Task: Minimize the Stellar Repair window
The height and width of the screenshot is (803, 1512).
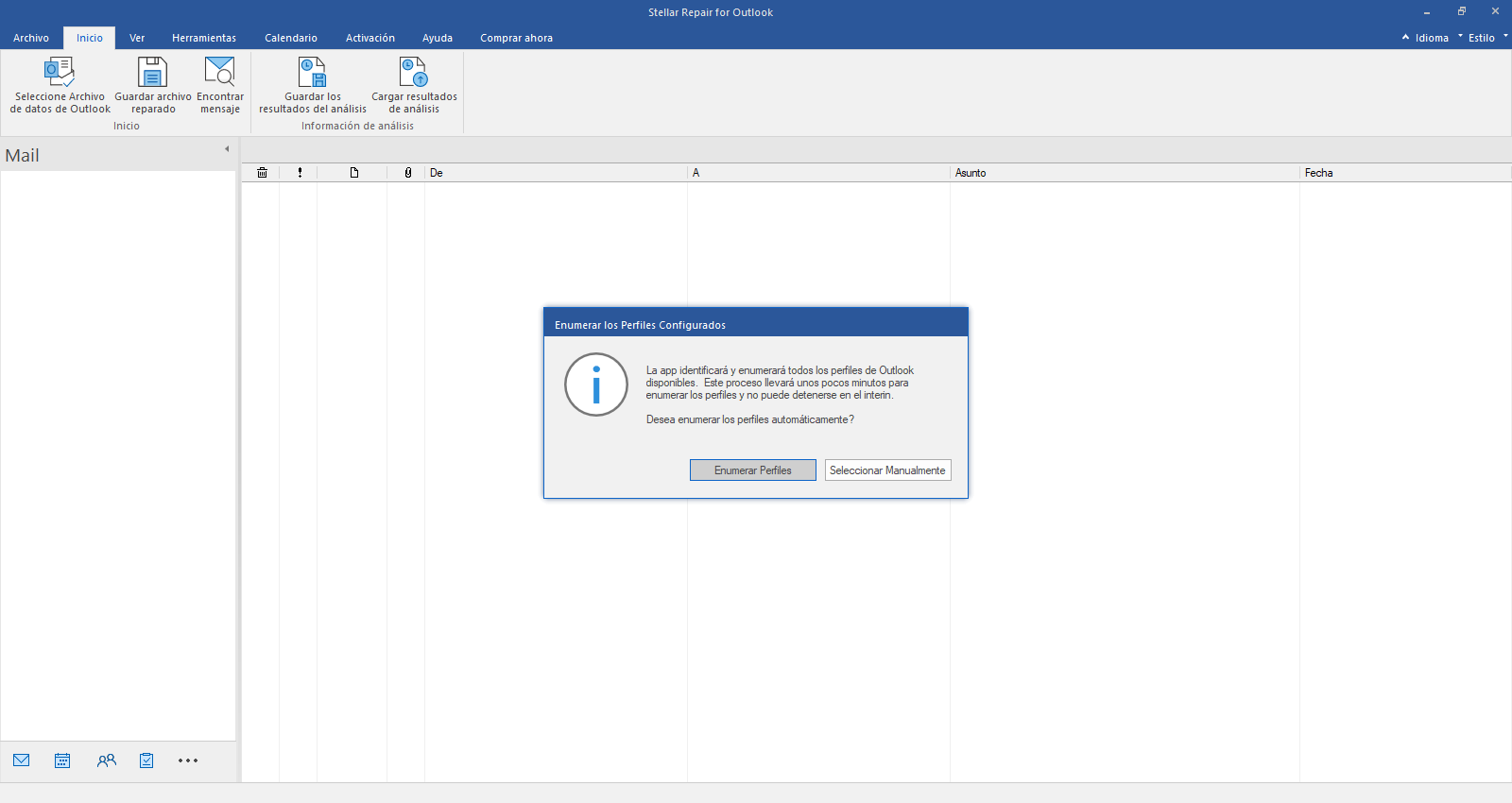Action: [x=1427, y=11]
